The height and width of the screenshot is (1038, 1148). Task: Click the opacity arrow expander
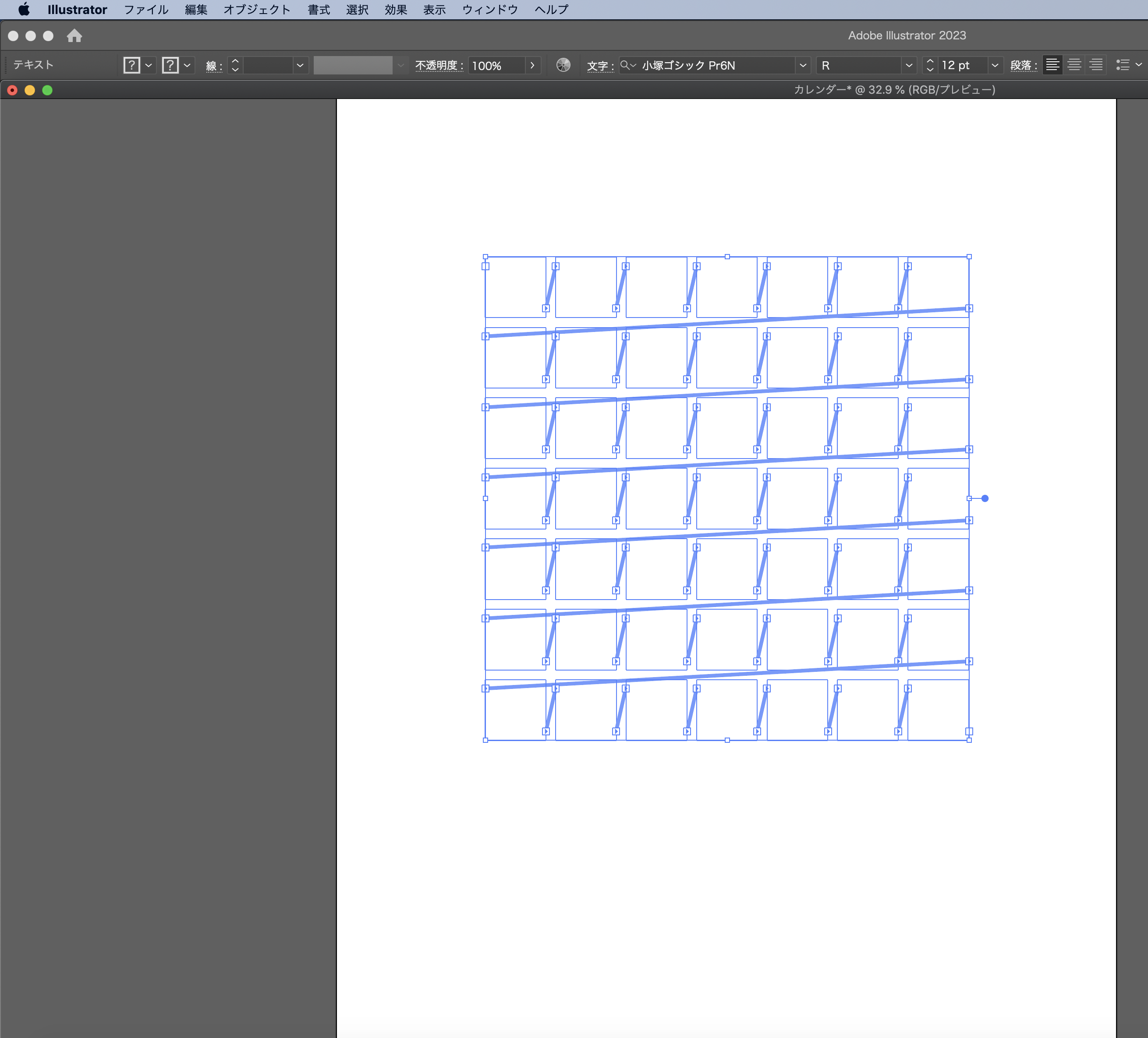(532, 65)
